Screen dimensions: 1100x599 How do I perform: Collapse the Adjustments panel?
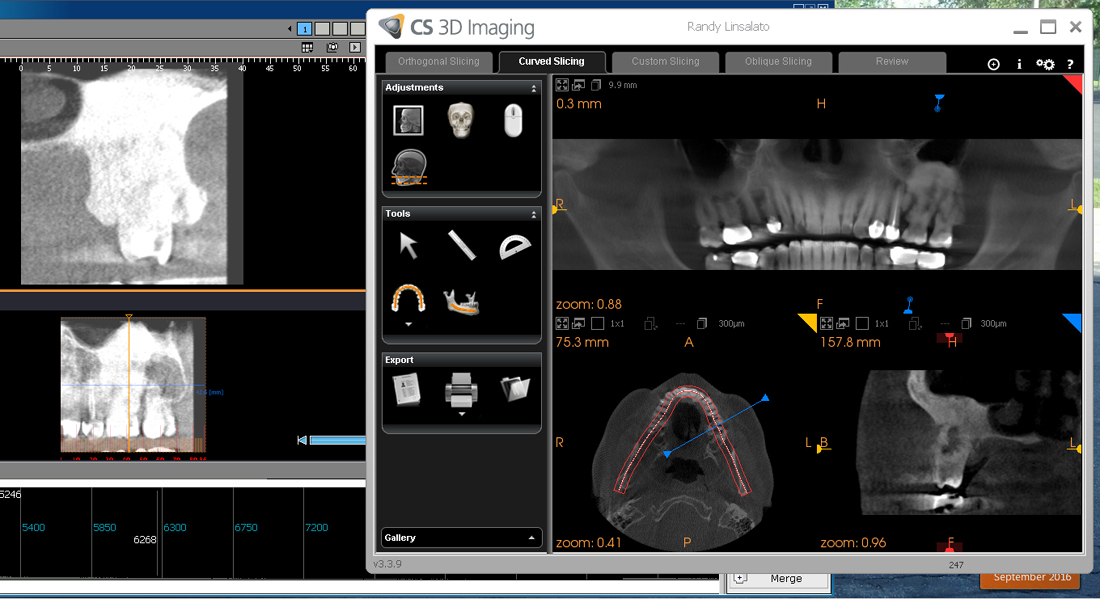click(x=533, y=88)
